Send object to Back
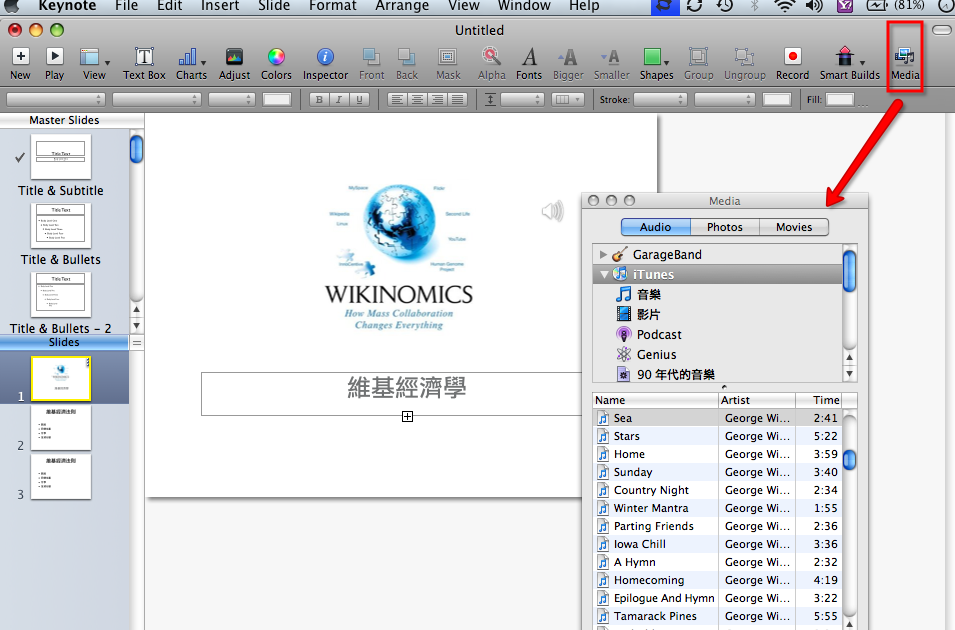 point(407,63)
